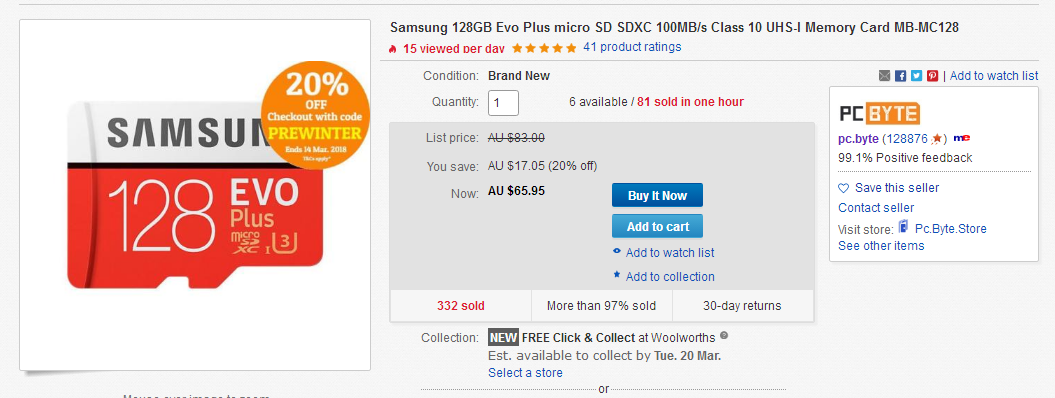
Task: Click the Buy It Now button
Action: [x=657, y=196]
